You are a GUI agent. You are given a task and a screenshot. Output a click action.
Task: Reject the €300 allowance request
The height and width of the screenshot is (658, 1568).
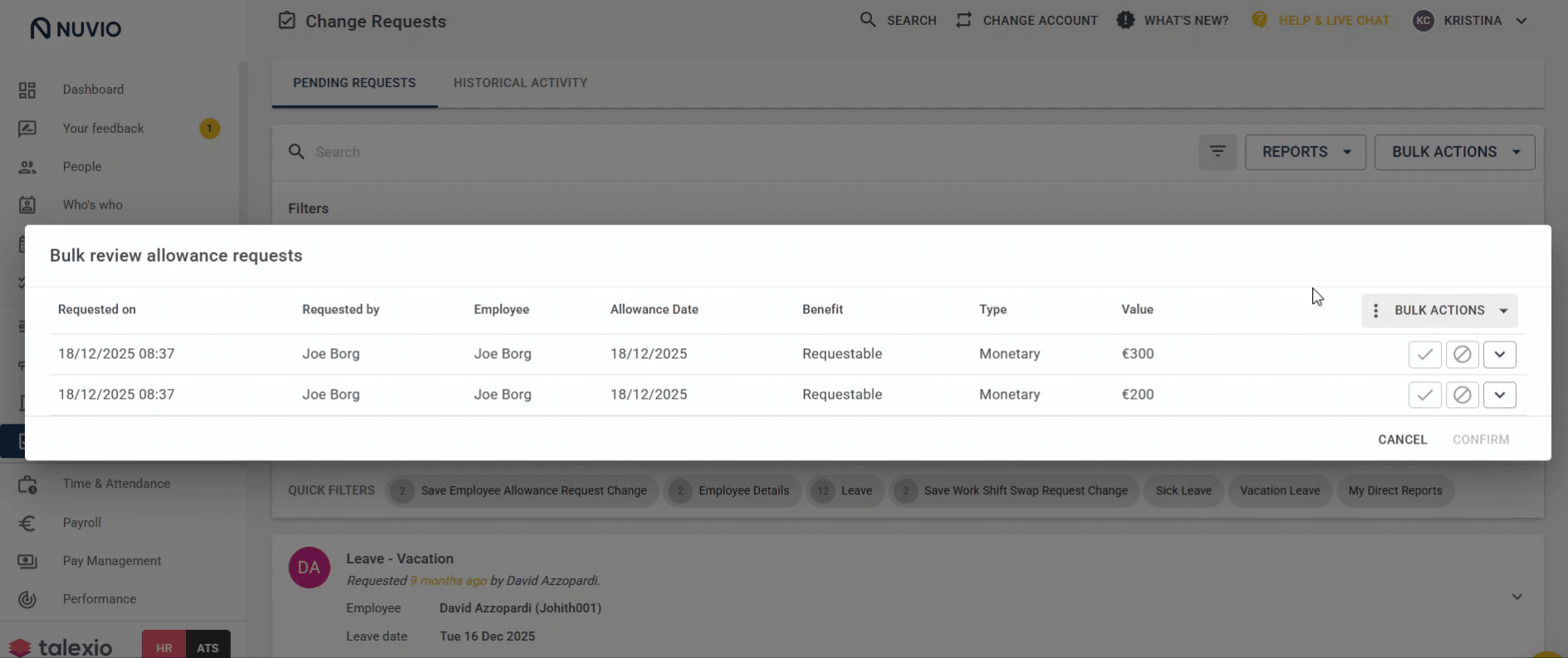(1462, 354)
